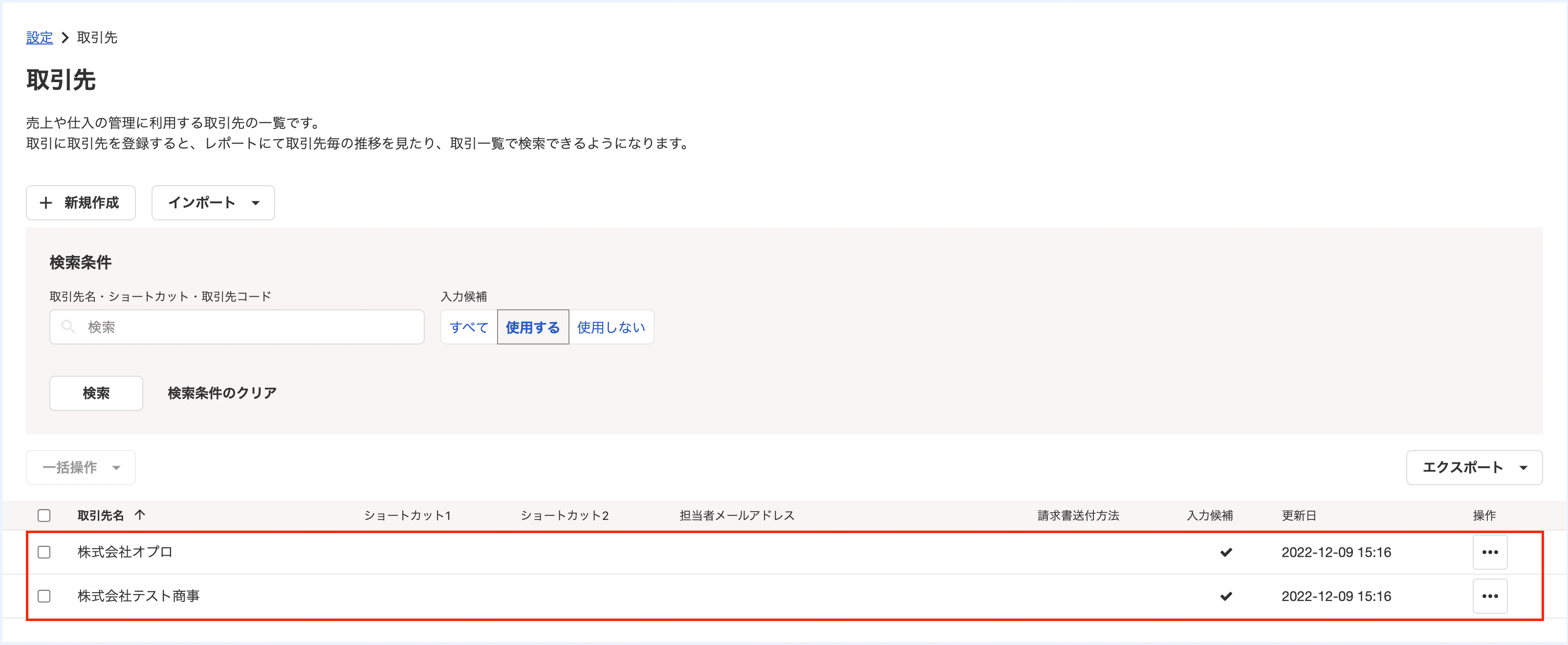Image resolution: width=1568 pixels, height=645 pixels.
Task: Click 検索条件のクリア to reset filters
Action: pos(221,393)
